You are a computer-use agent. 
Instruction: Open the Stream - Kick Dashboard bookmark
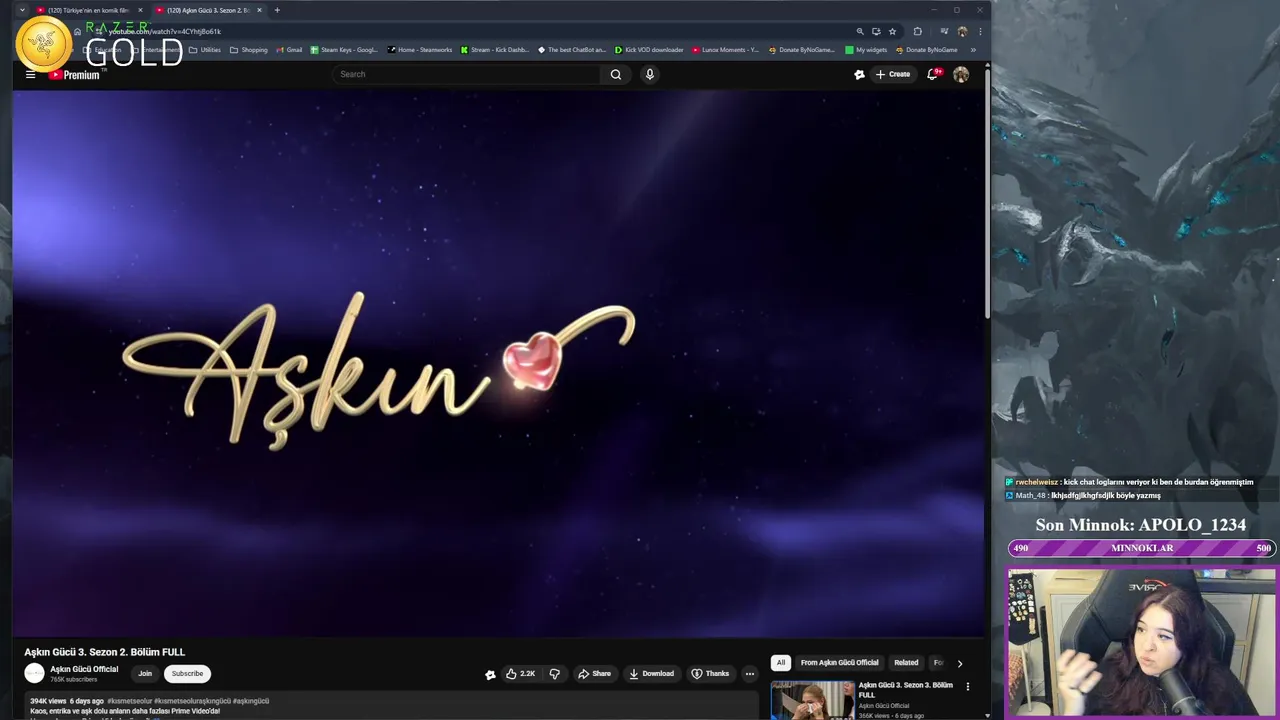[495, 50]
